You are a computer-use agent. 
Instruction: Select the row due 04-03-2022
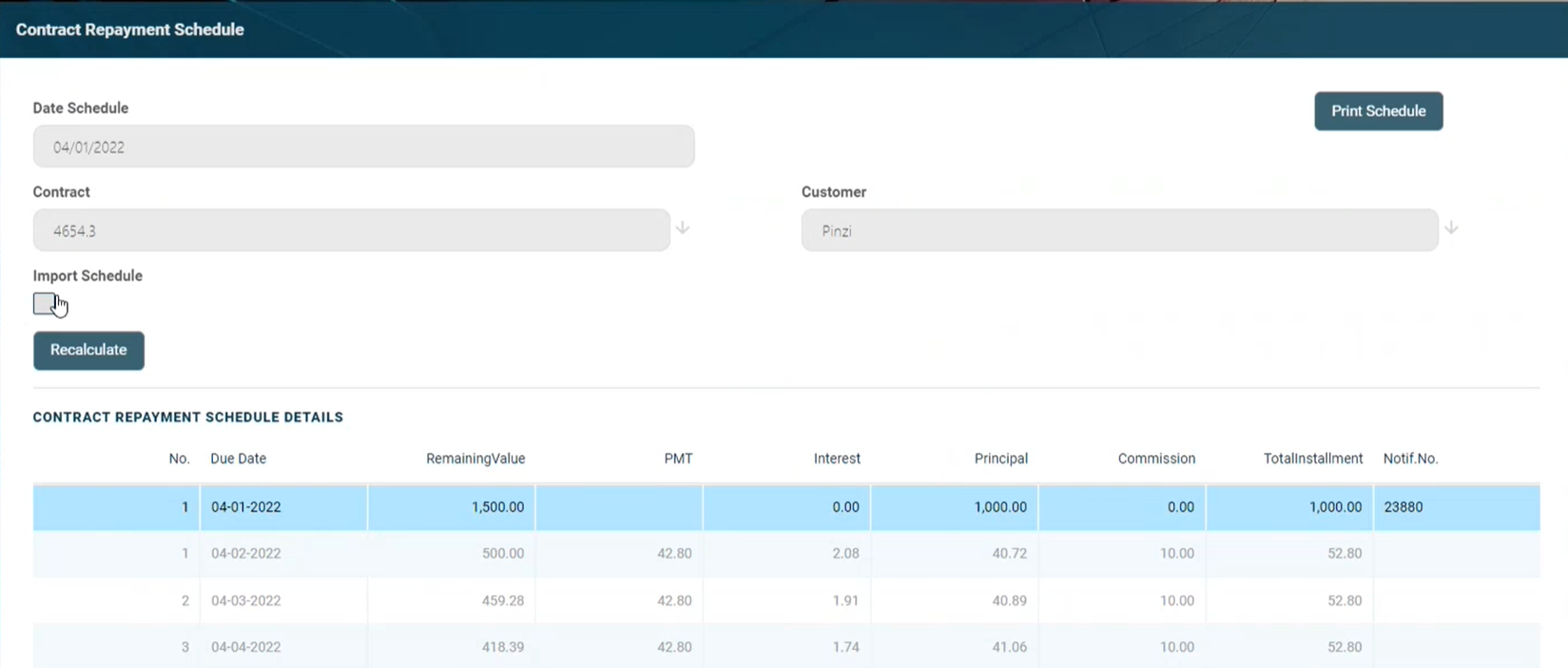[246, 600]
